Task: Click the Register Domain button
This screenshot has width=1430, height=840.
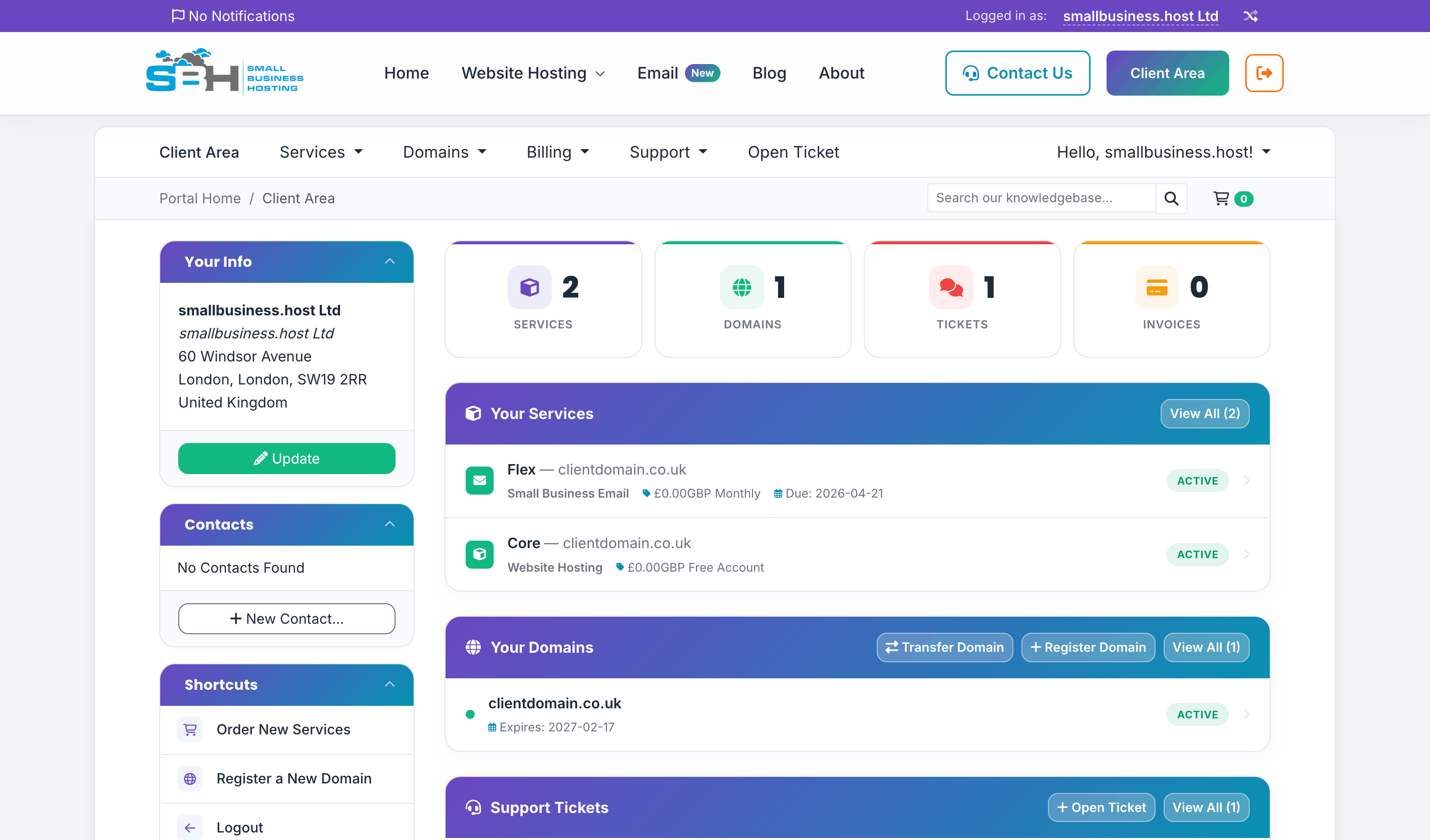Action: (x=1089, y=647)
